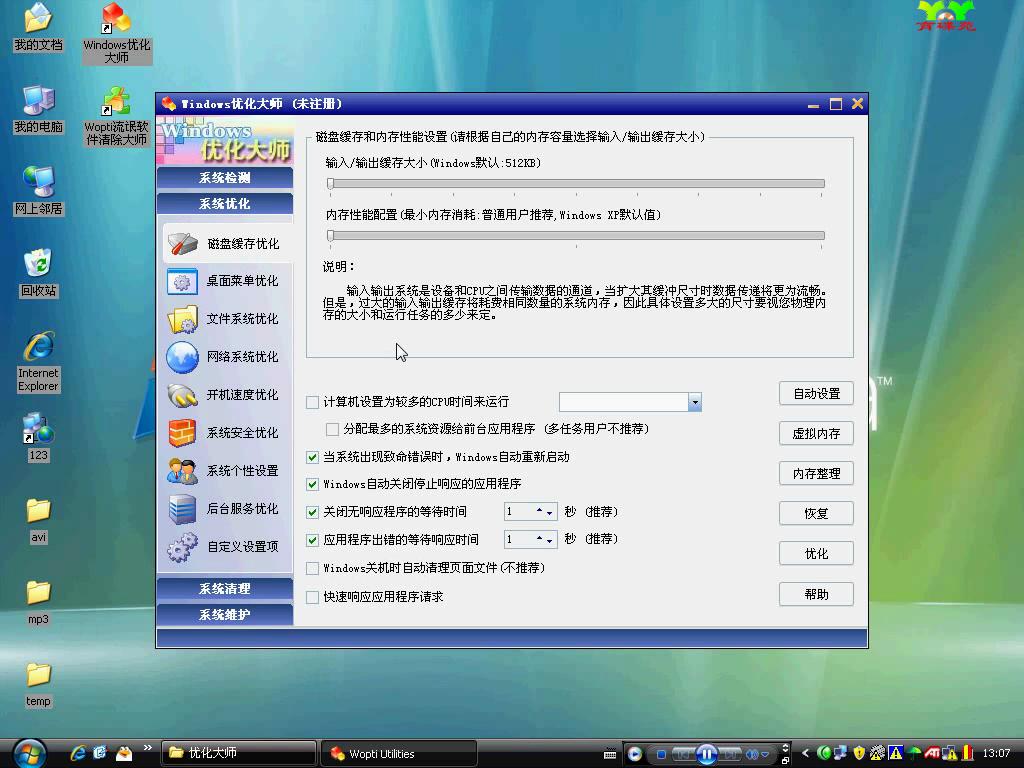Open the 关闭无响应程序 wait time spinner dropdown
Viewport: 1024px width, 768px height.
pos(549,512)
